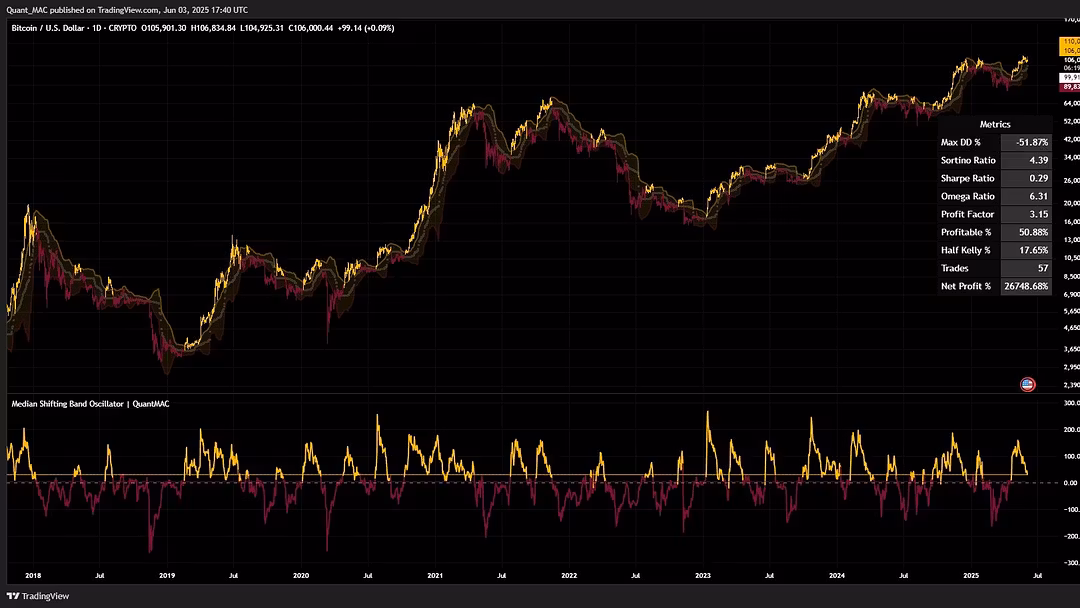
Task: Click the Profit Factor label
Action: (x=967, y=214)
